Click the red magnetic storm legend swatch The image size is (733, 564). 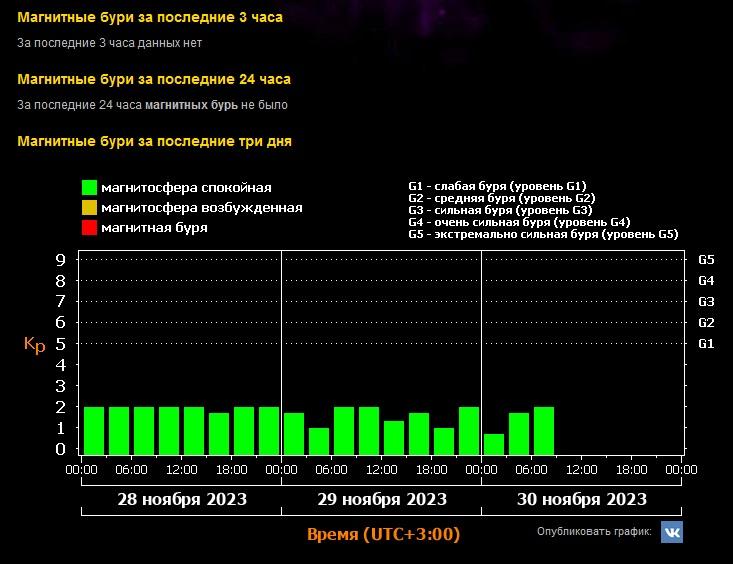pos(89,227)
